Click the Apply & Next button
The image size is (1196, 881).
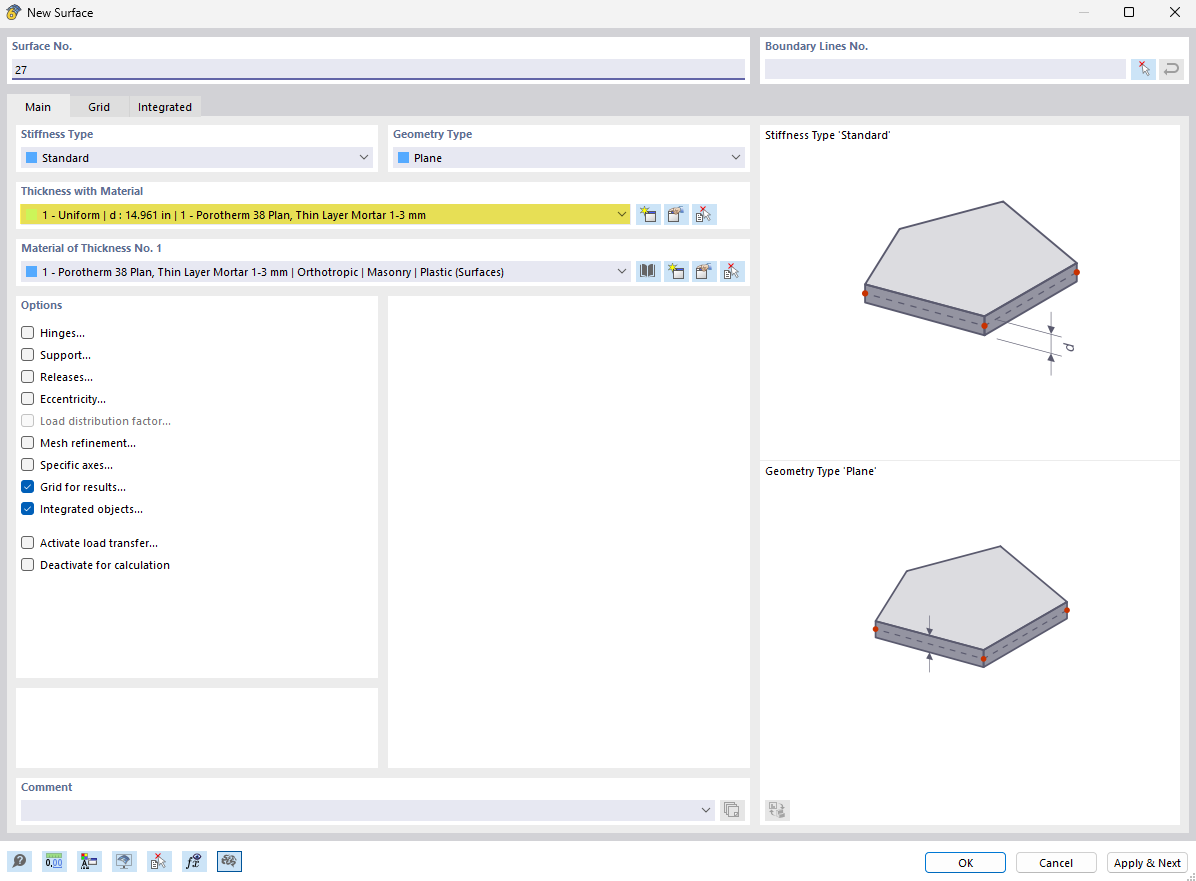coord(1146,862)
